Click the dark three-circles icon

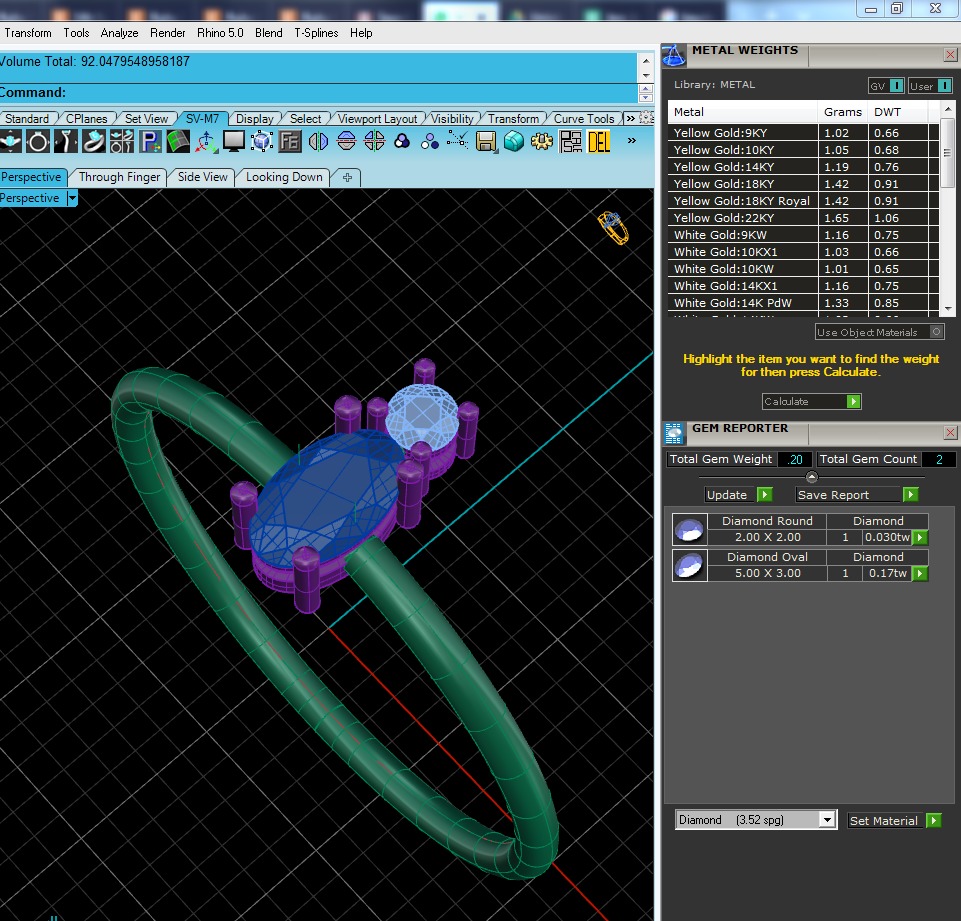click(x=402, y=142)
